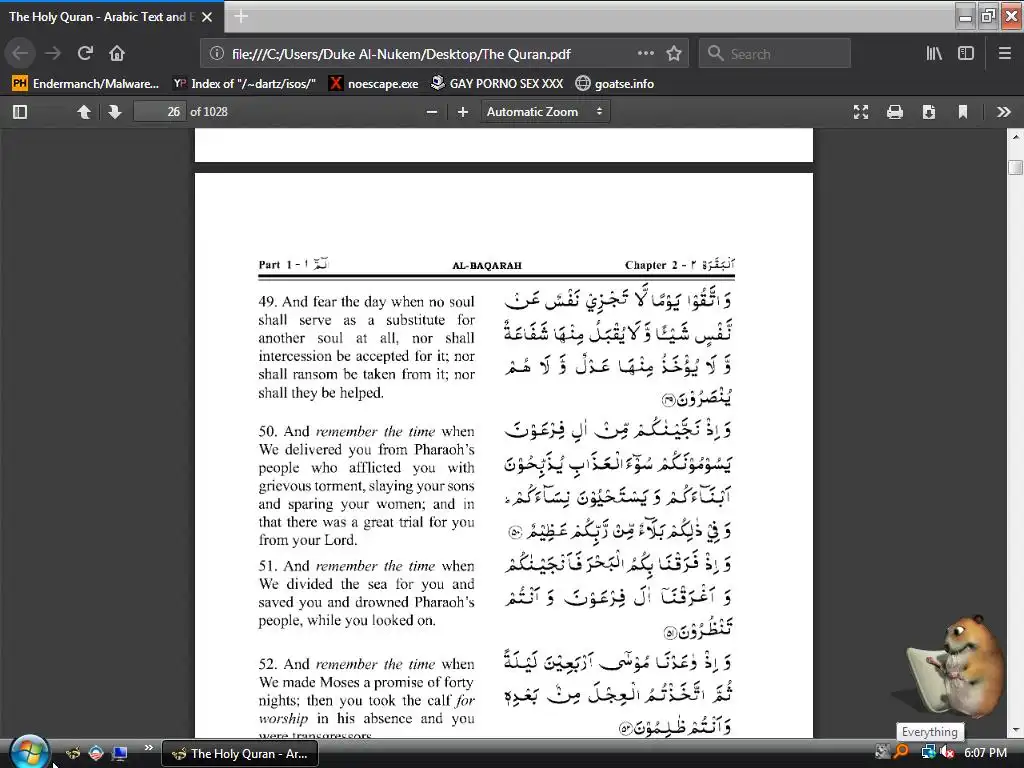Screen dimensions: 1024x768
Task: Open the goatse.info bookmark
Action: point(615,84)
